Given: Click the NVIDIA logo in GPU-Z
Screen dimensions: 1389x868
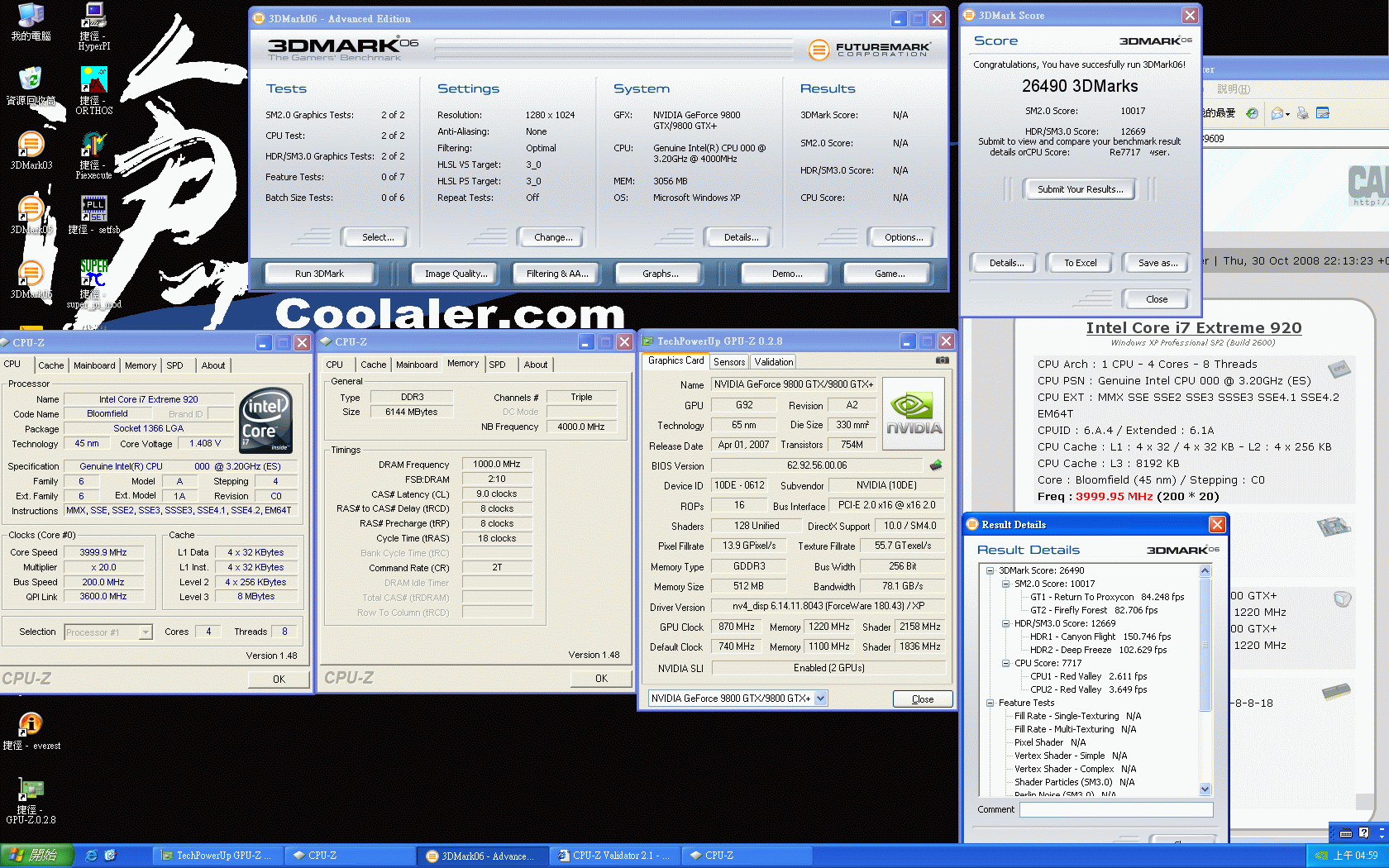Looking at the screenshot, I should pyautogui.click(x=914, y=413).
